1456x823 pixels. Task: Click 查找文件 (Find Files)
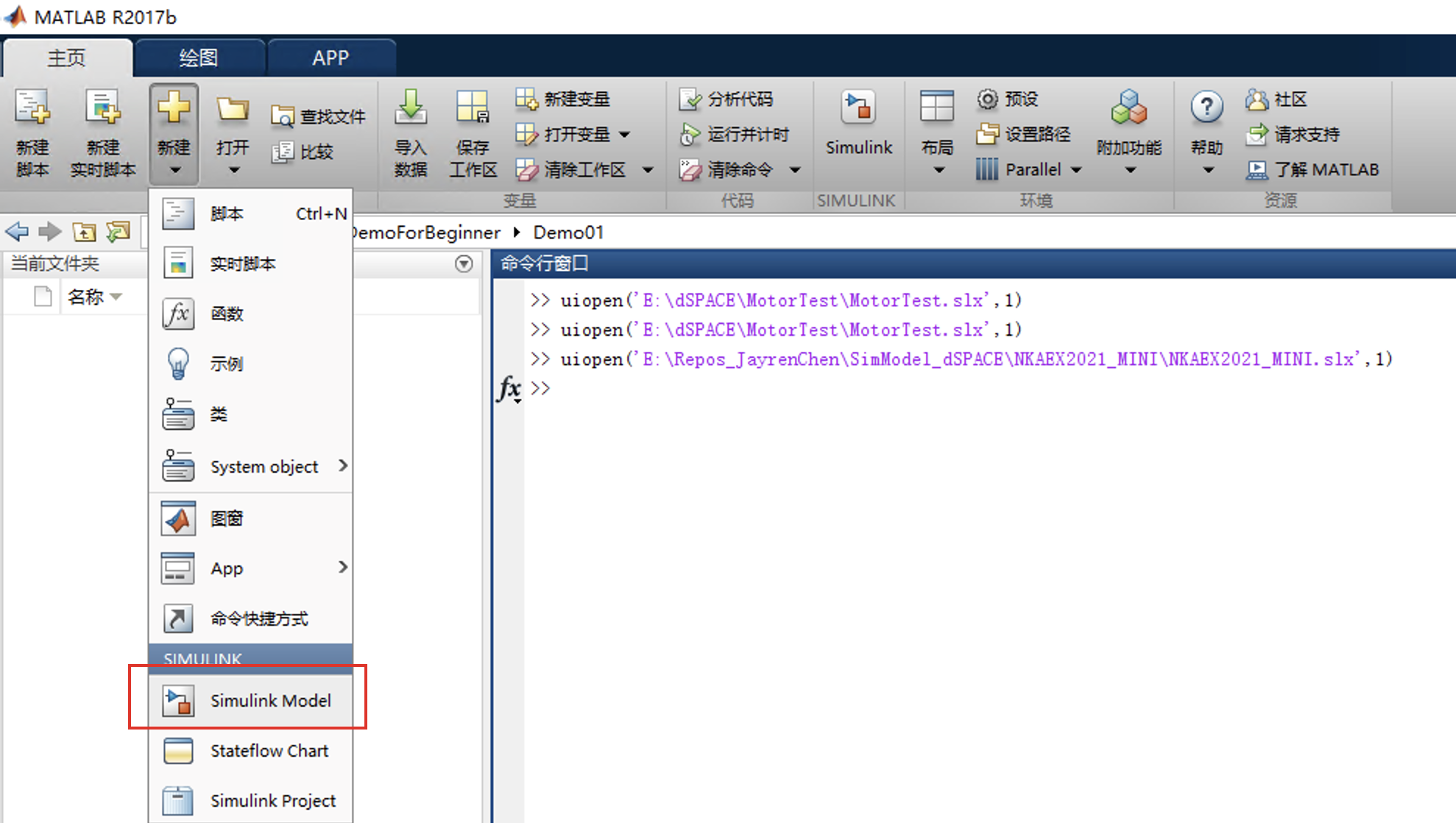click(318, 116)
